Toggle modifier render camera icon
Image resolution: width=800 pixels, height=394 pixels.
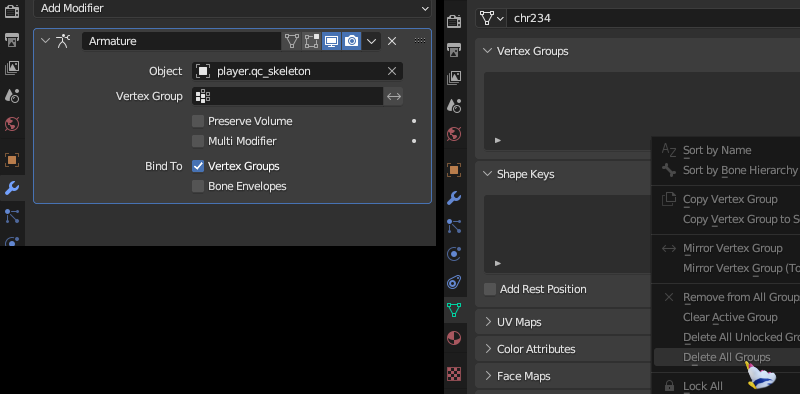pyautogui.click(x=351, y=41)
